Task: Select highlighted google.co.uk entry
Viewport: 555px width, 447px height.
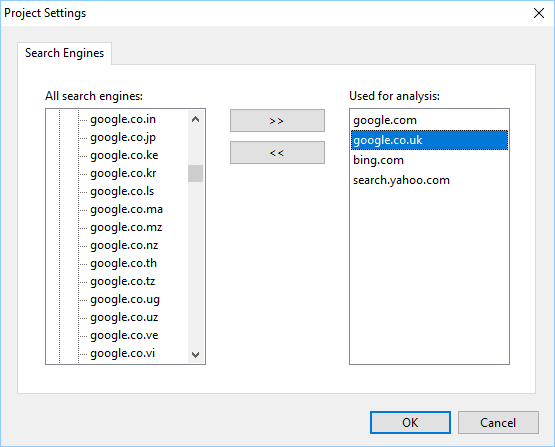Action: click(429, 140)
